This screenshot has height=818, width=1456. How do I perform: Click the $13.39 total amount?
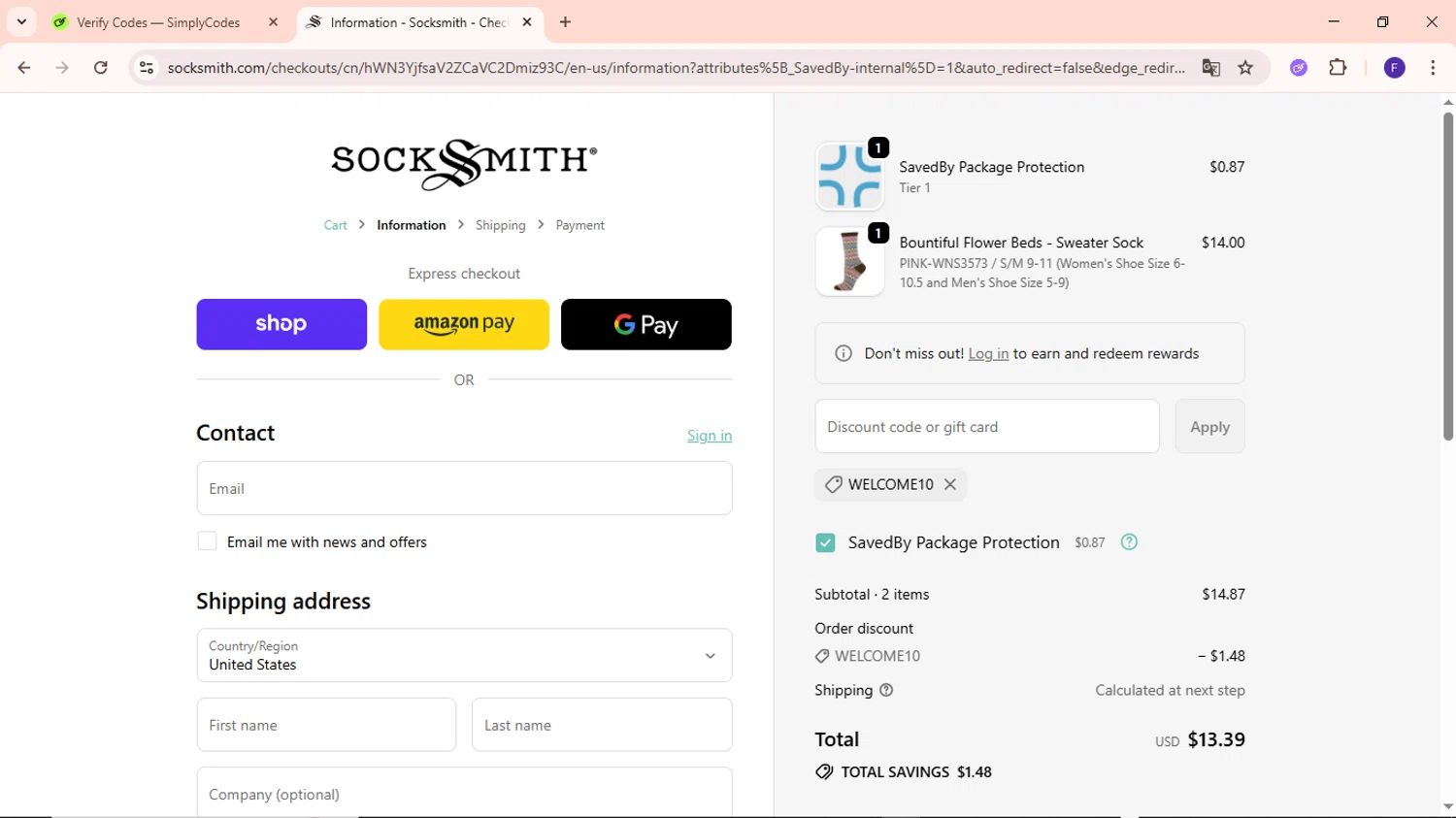tap(1216, 739)
